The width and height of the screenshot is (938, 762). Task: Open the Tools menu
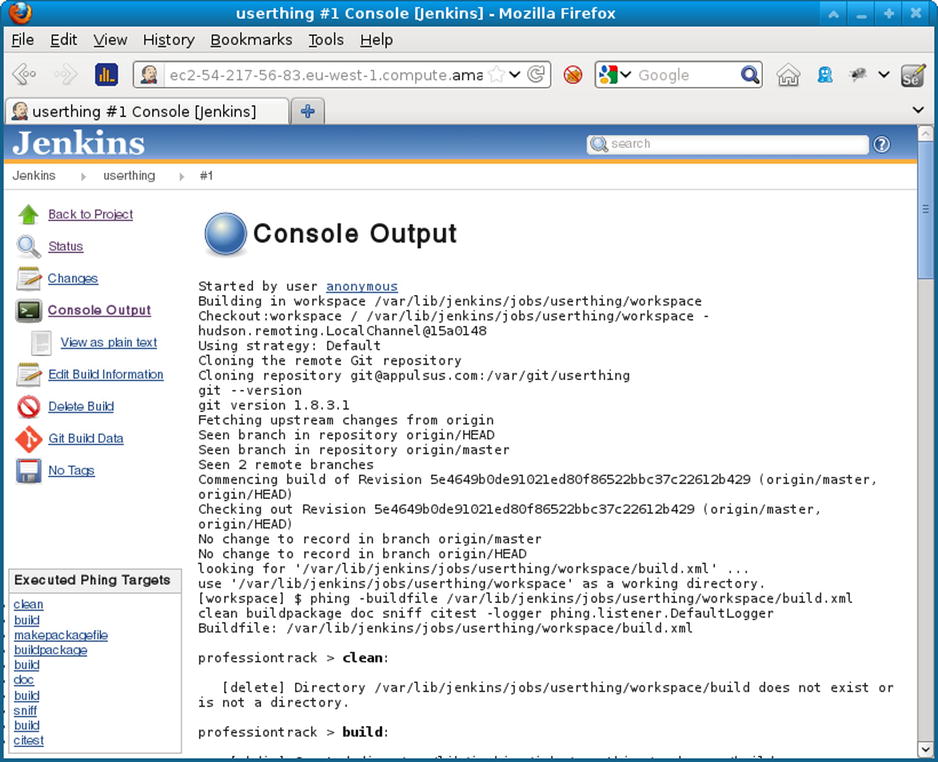coord(326,40)
